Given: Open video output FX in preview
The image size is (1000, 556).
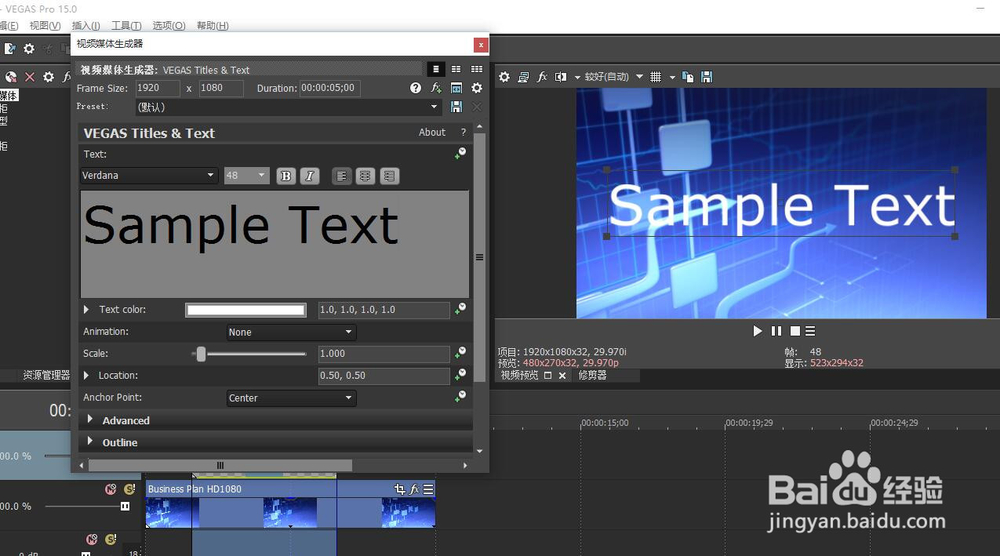Looking at the screenshot, I should [542, 77].
